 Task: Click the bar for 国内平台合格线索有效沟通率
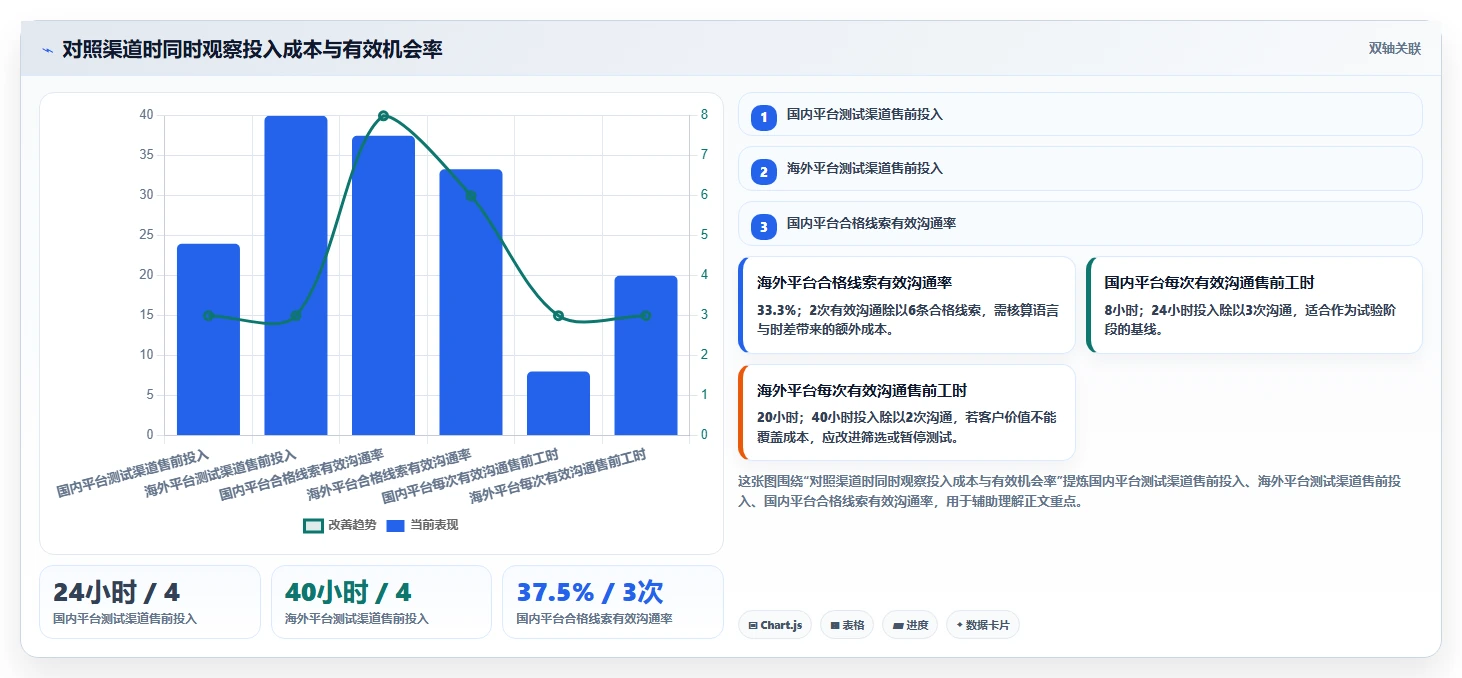coord(383,285)
